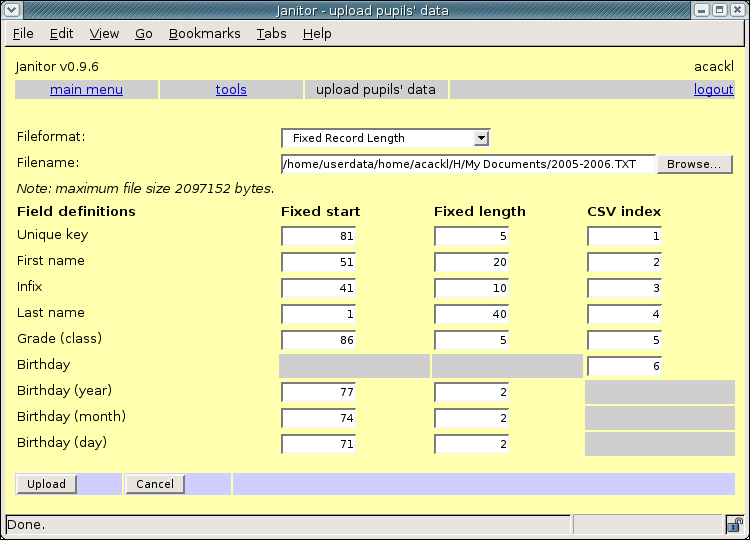This screenshot has height=540, width=750.
Task: Edit Unique key fixed length field
Action: point(472,236)
